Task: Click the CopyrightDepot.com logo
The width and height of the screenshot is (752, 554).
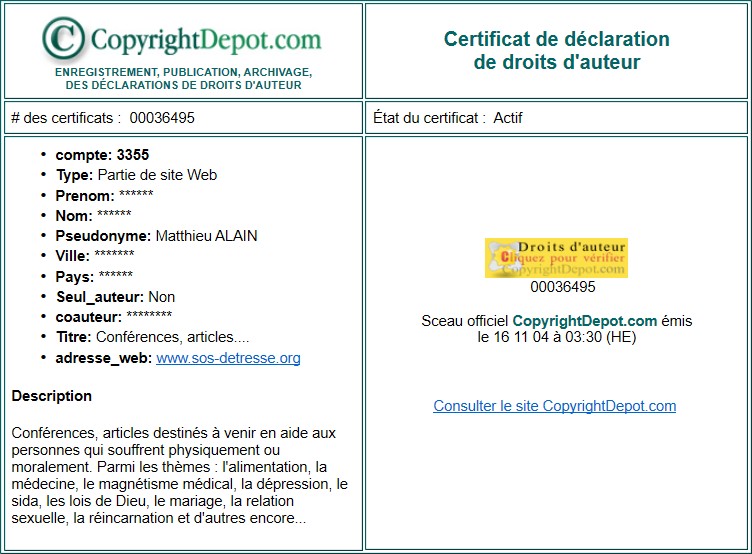Action: (x=182, y=39)
